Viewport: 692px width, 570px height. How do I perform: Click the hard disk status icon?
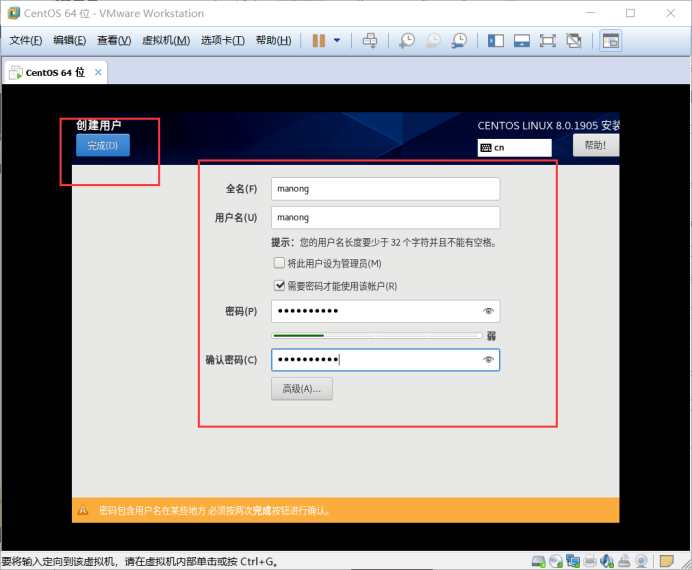point(538,561)
